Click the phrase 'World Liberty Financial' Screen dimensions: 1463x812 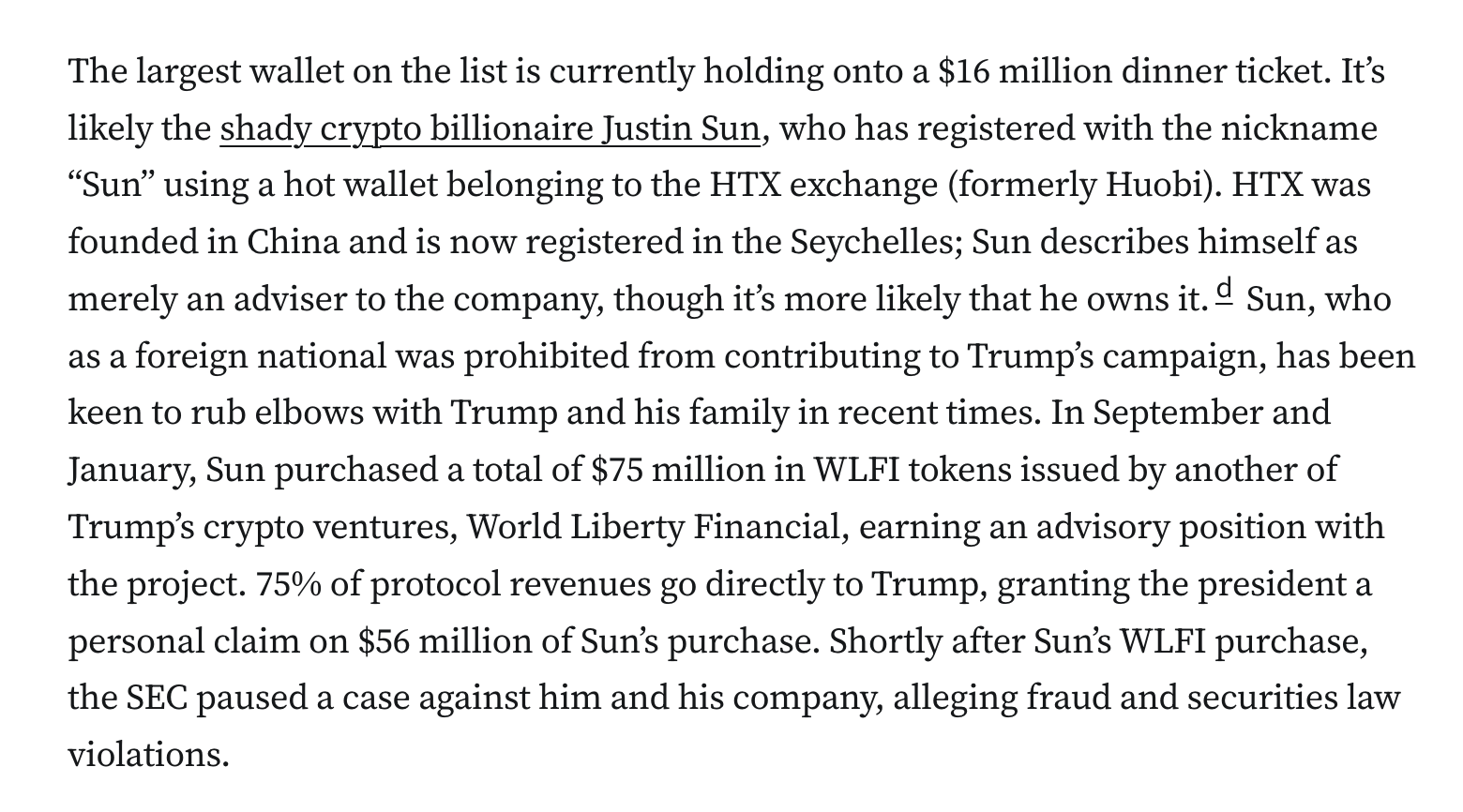tap(653, 527)
